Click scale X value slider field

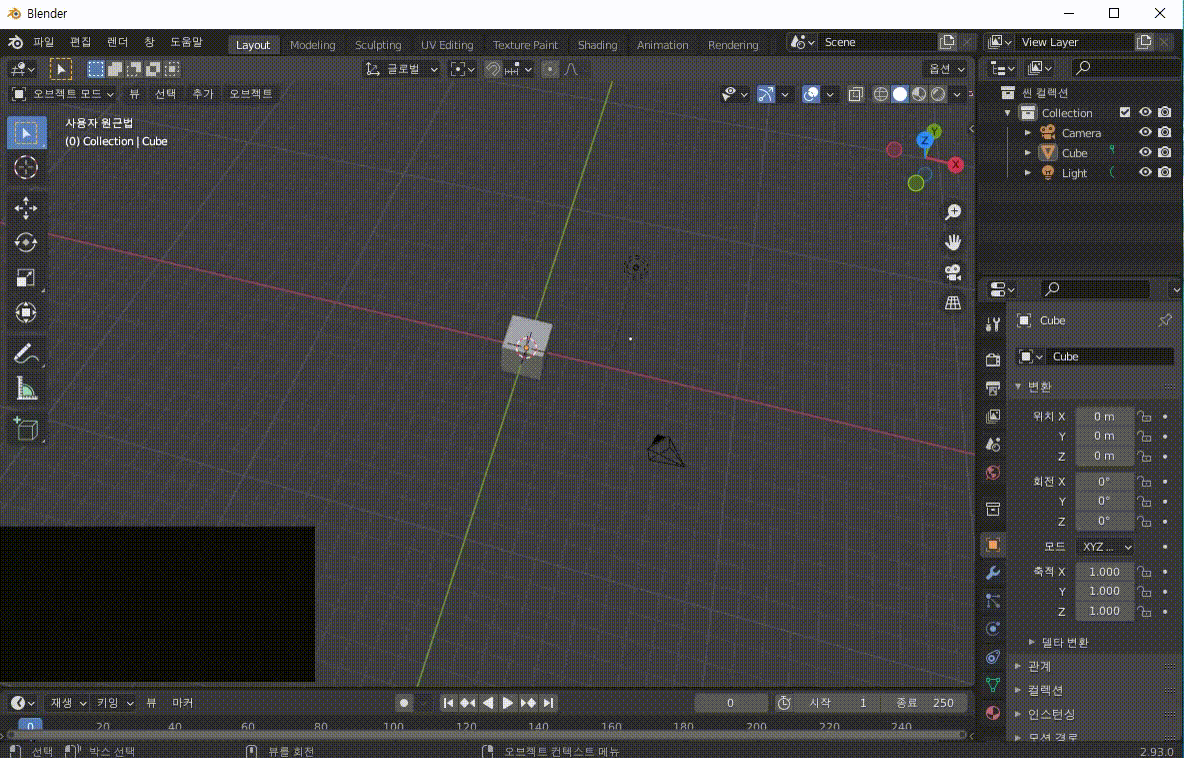coord(1105,572)
